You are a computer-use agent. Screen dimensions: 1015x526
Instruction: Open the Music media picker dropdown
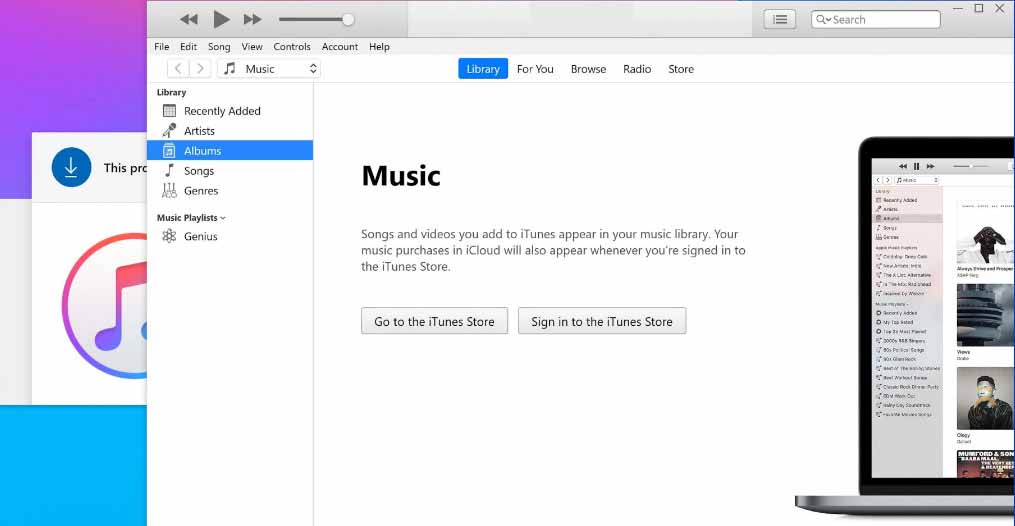tap(269, 69)
